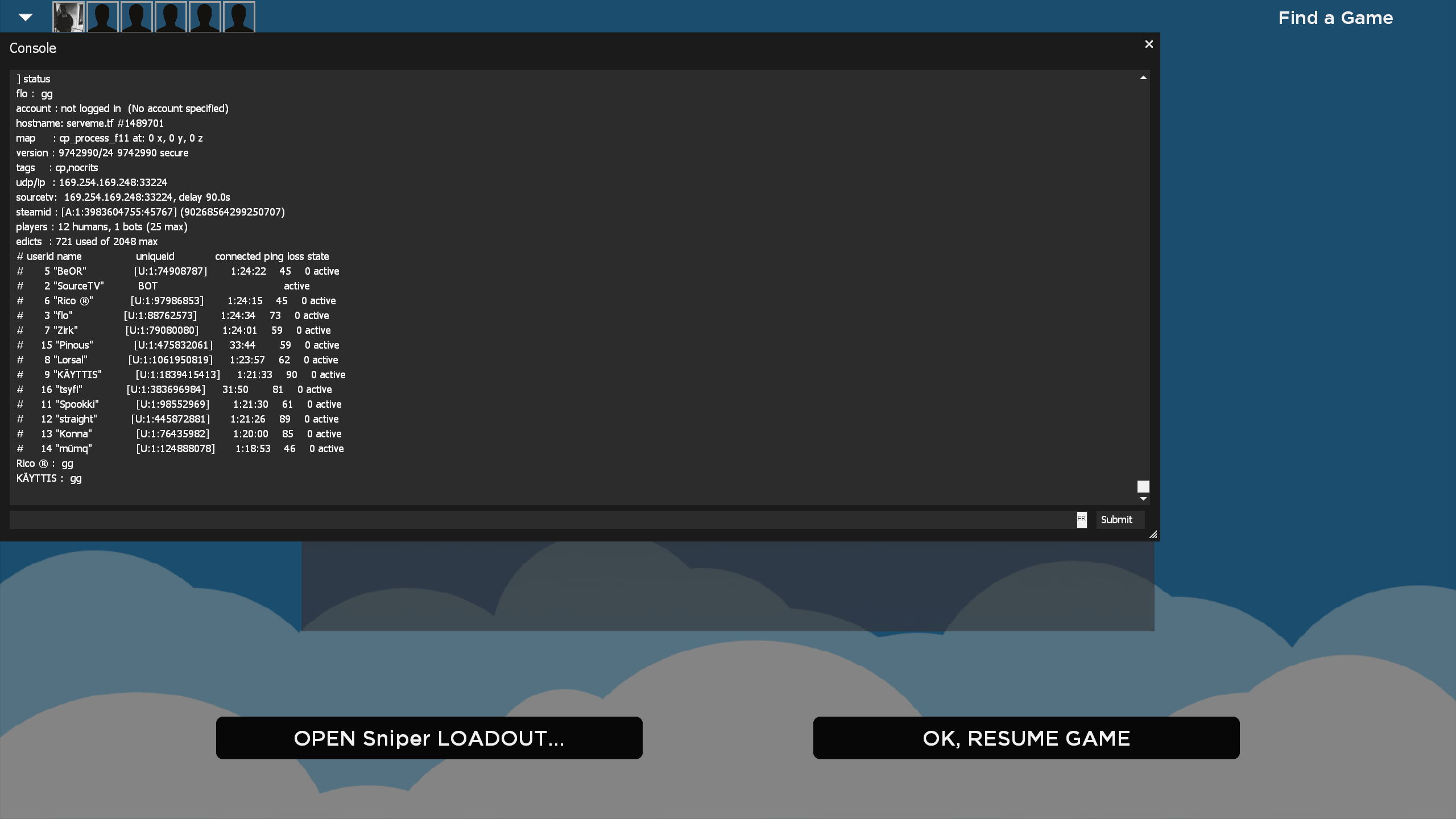Select the hostname serveme.tf #1489701 line
Image resolution: width=1456 pixels, height=819 pixels.
90,123
